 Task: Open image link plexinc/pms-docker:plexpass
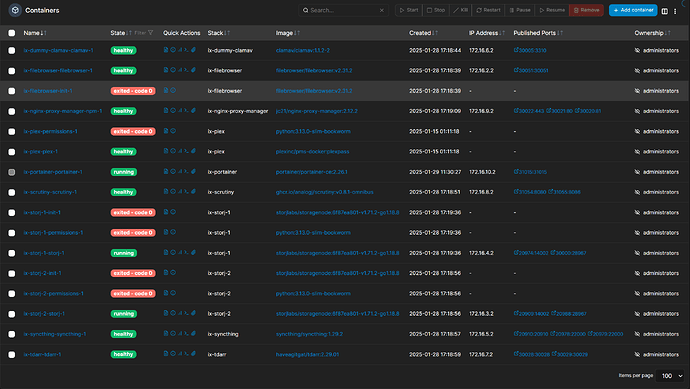tap(312, 151)
